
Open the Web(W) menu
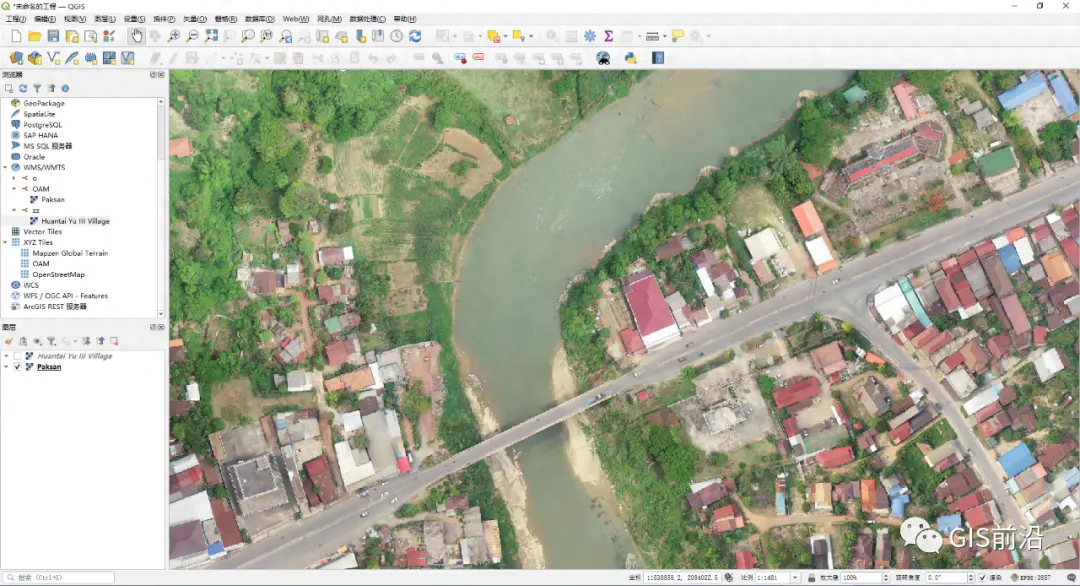point(295,19)
